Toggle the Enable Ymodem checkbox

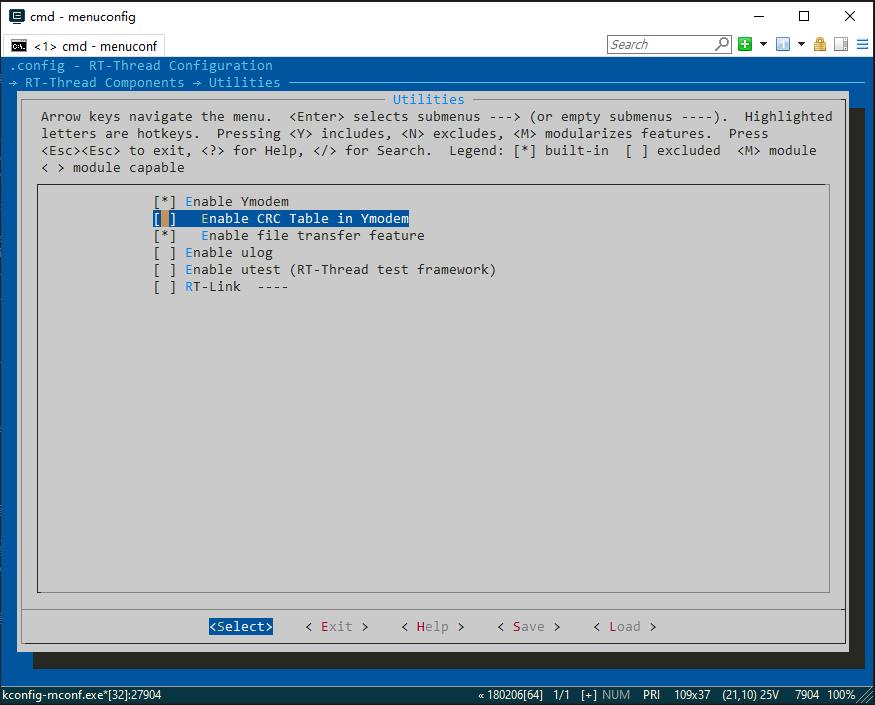coord(165,202)
